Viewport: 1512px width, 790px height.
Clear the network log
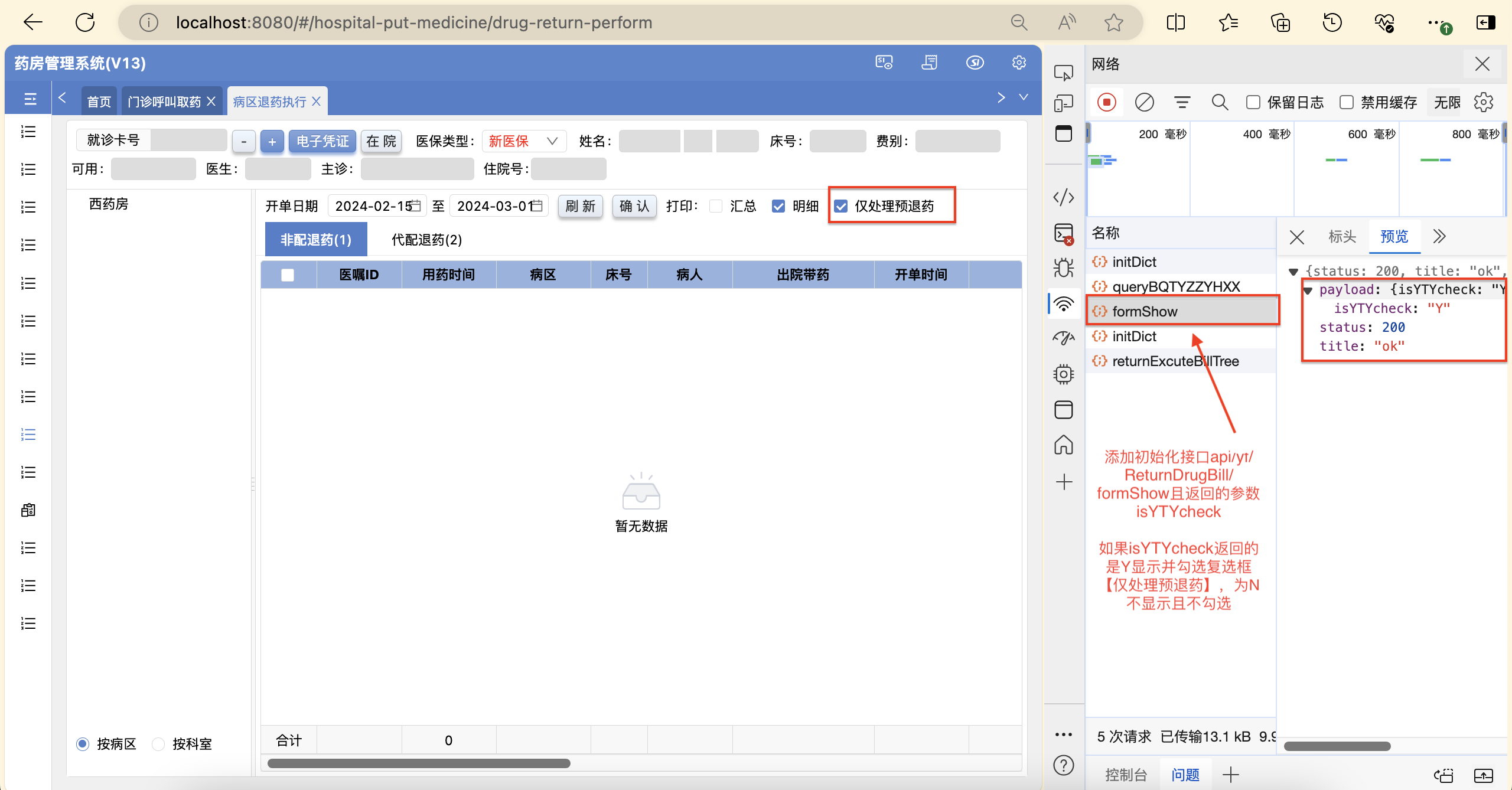pos(1144,102)
